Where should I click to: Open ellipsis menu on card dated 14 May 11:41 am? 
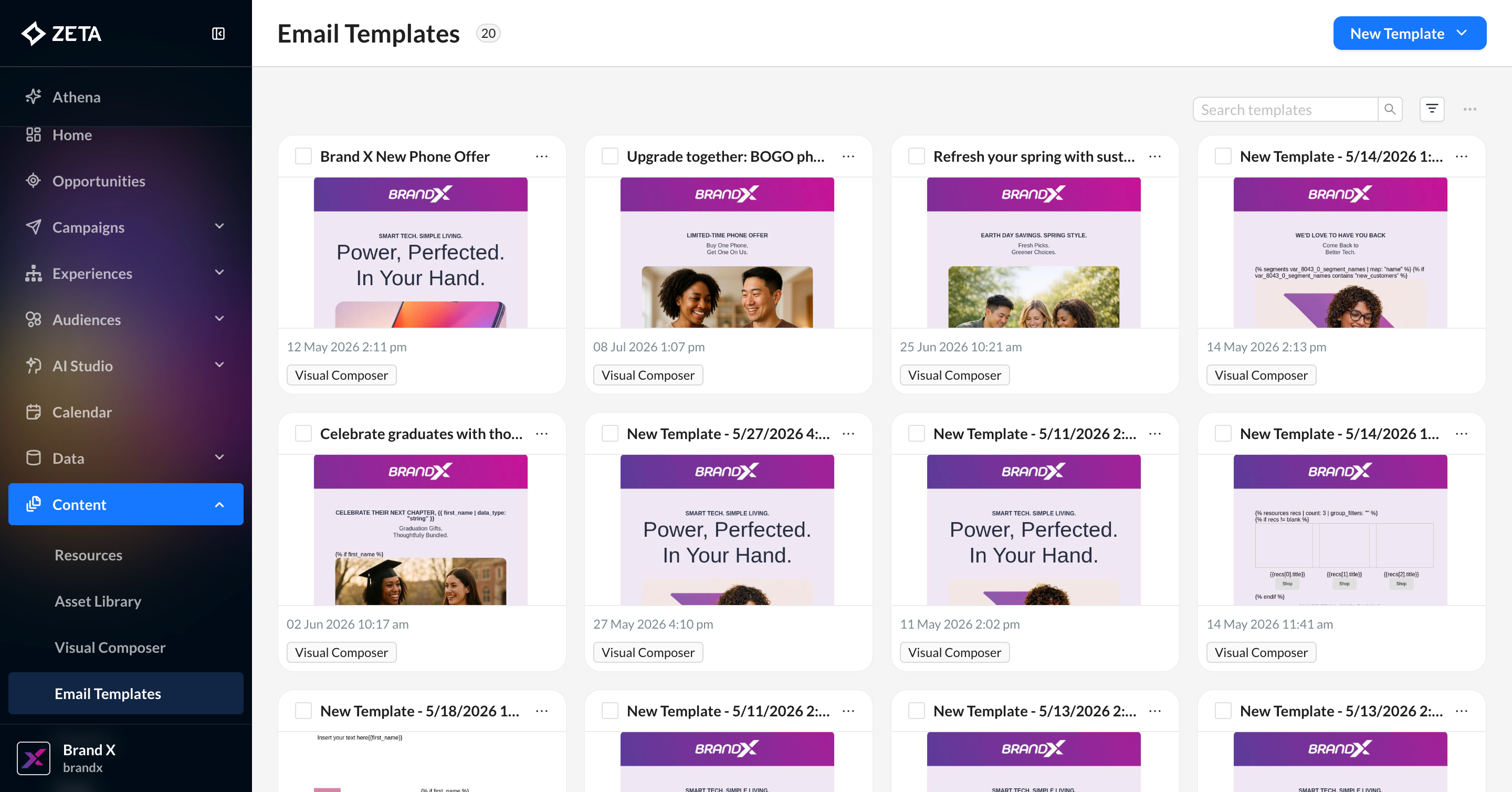pyautogui.click(x=1462, y=433)
